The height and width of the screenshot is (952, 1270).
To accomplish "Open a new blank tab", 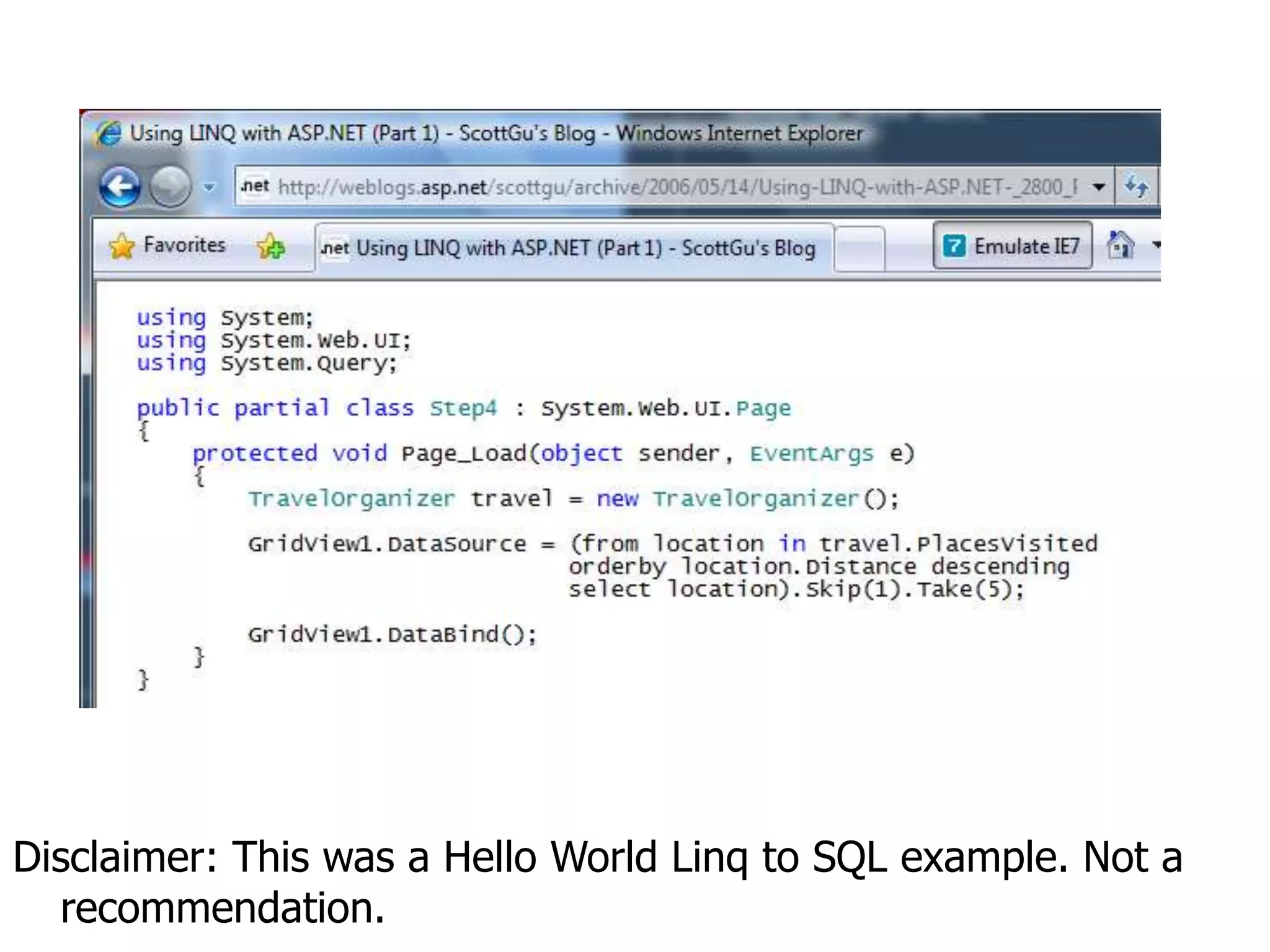I will coord(859,249).
